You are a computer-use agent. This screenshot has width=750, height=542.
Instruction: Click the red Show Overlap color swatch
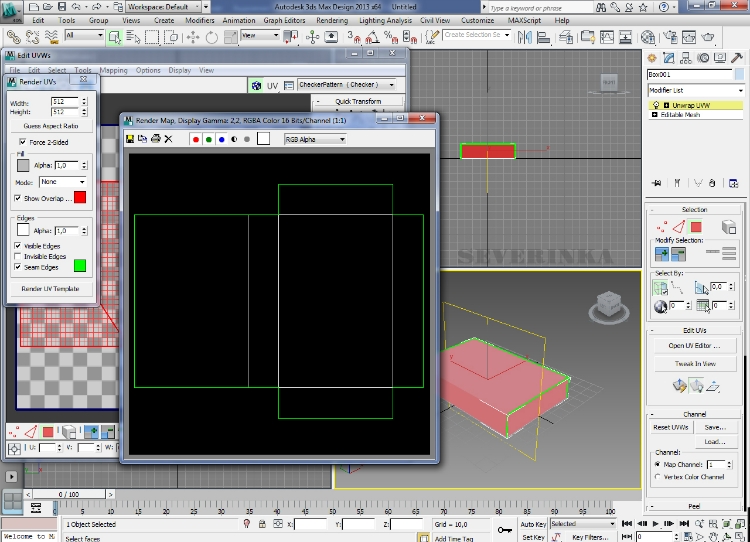point(80,197)
